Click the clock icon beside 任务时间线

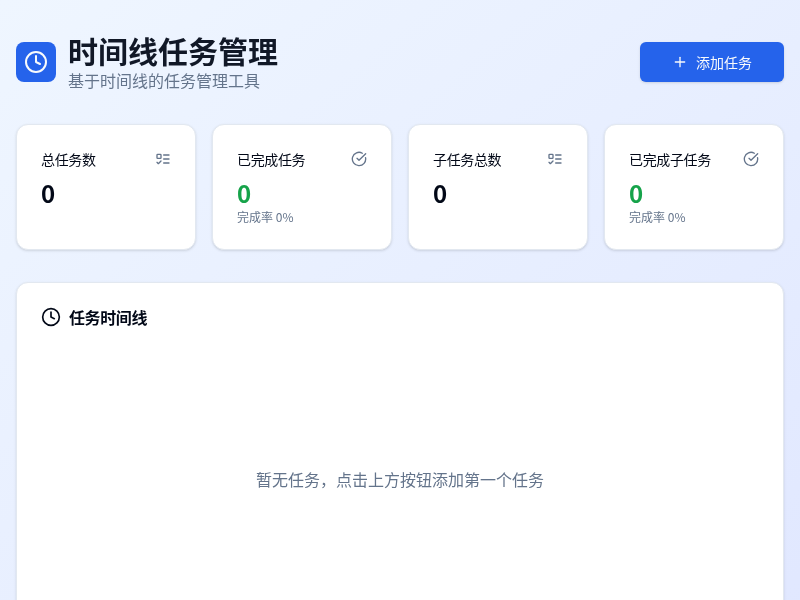click(x=51, y=317)
